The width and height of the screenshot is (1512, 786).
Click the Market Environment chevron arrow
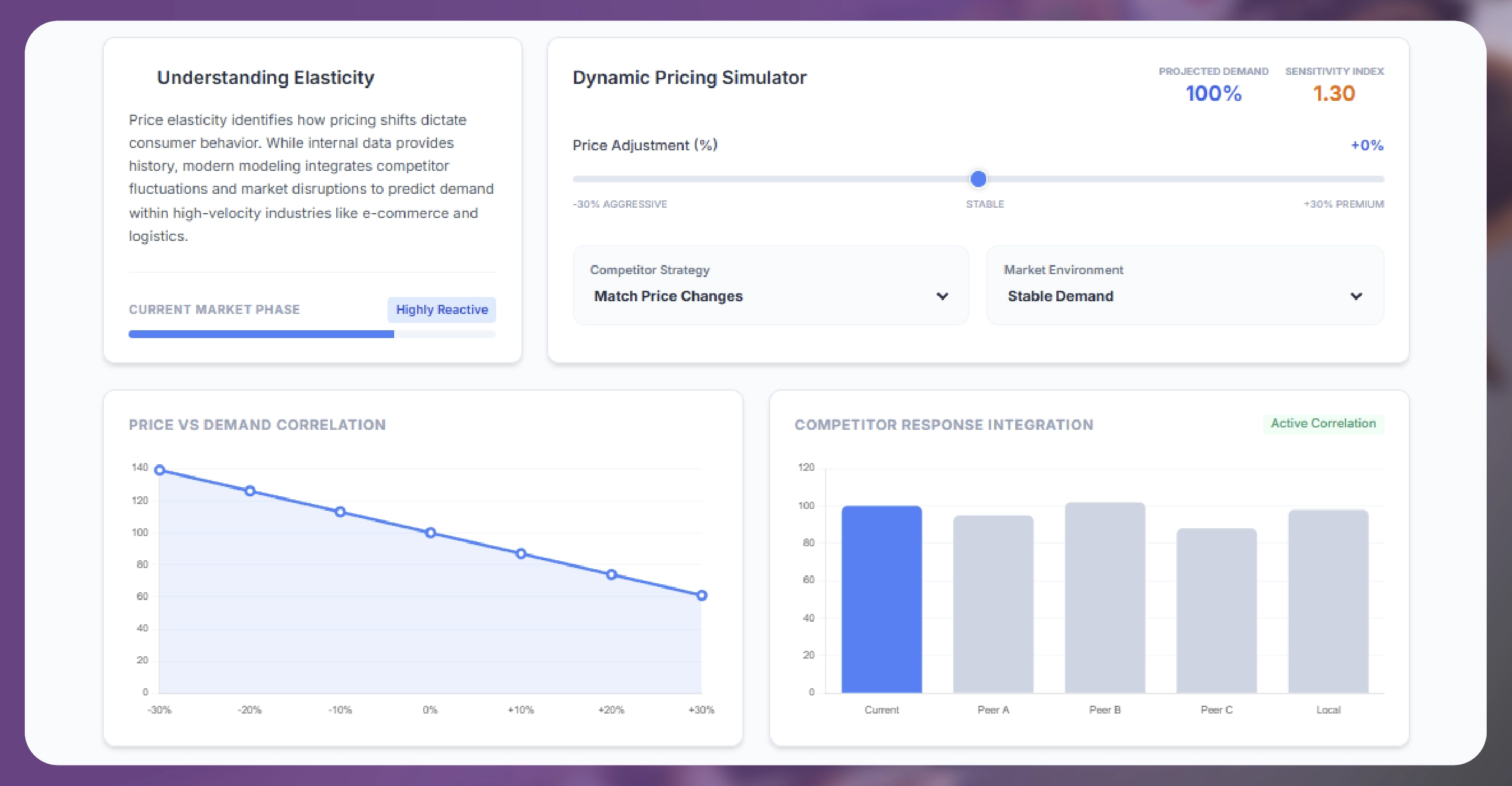click(x=1356, y=296)
